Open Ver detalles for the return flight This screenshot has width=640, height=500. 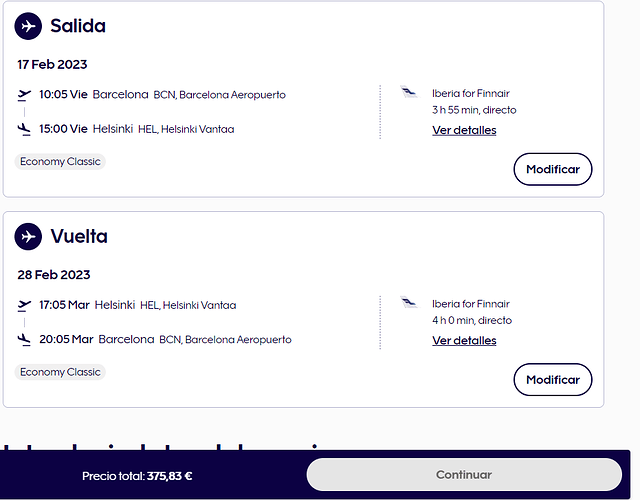[x=464, y=340]
